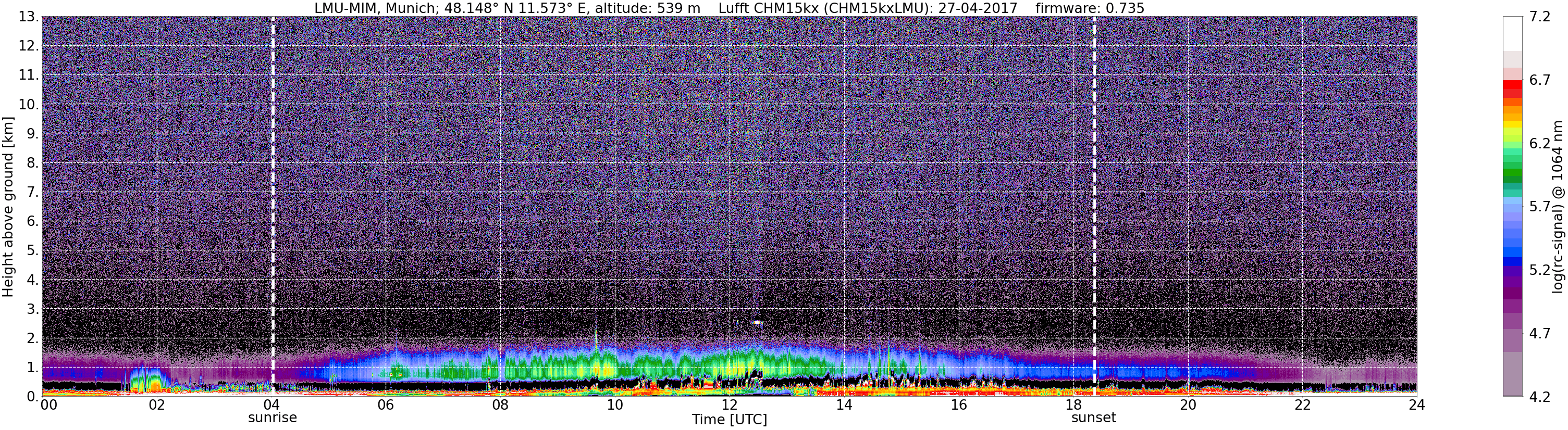Click the height axis tick label 8.
Viewport: 1568px width, 430px height.
(33, 163)
